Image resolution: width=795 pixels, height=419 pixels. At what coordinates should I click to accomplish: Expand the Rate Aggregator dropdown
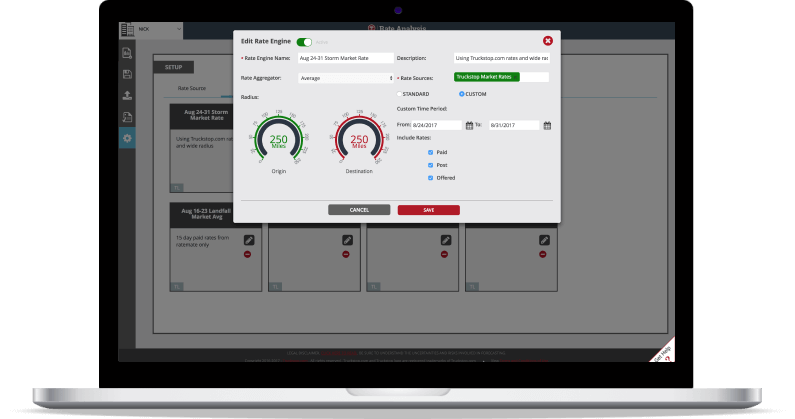[x=346, y=77]
